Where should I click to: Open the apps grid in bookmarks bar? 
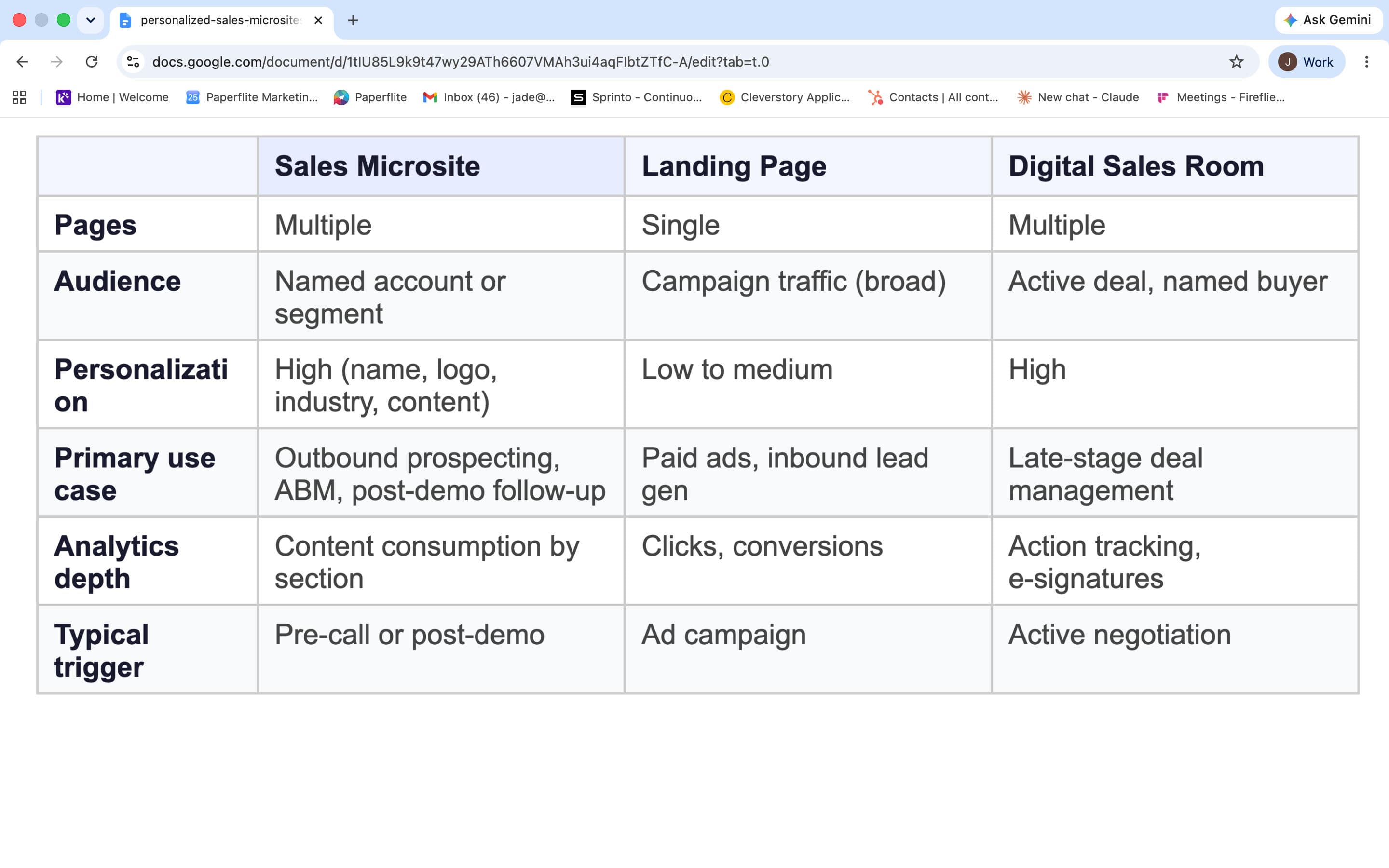19,97
